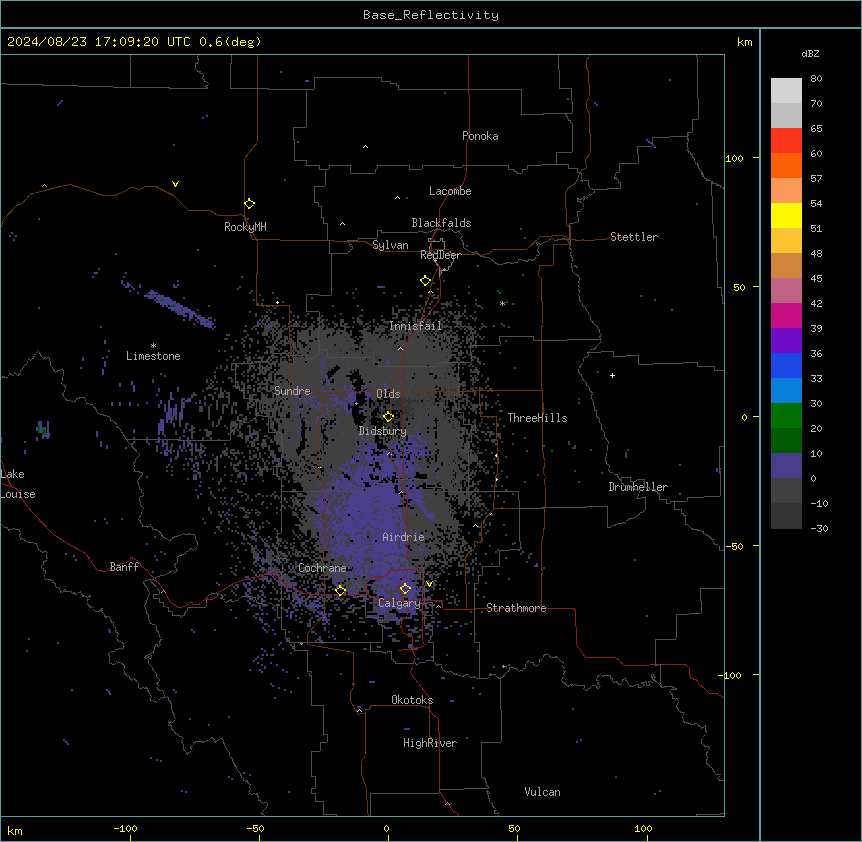Click the Olds label
The width and height of the screenshot is (862, 842).
pos(388,394)
